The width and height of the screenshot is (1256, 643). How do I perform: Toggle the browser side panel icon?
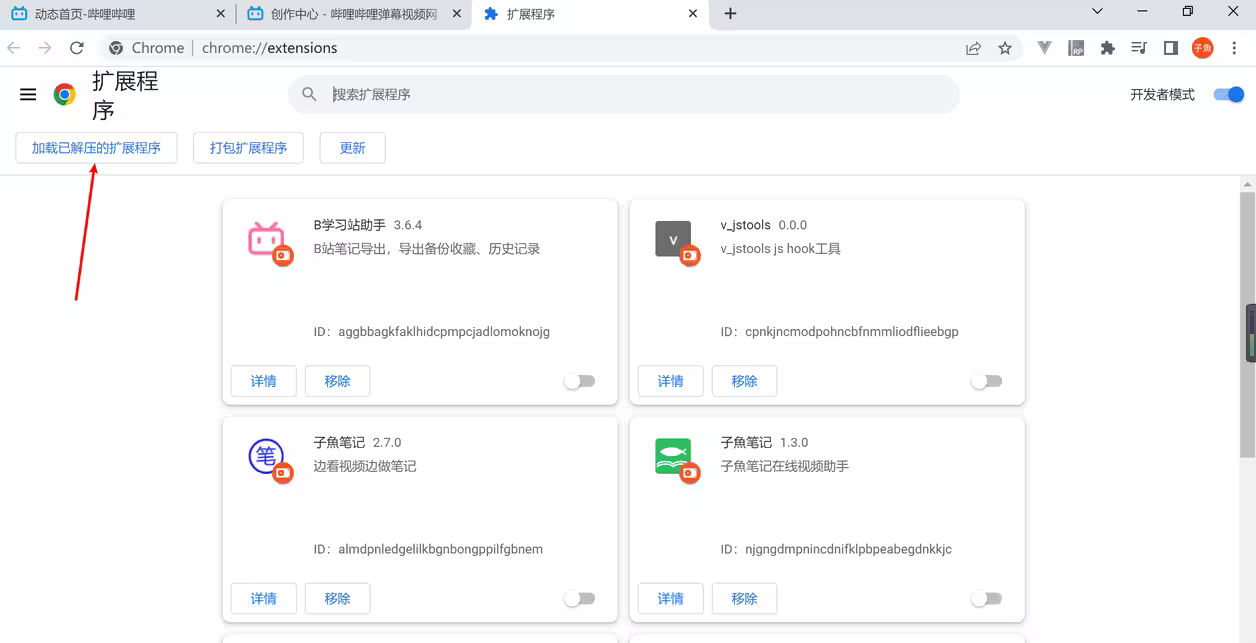pos(1171,48)
